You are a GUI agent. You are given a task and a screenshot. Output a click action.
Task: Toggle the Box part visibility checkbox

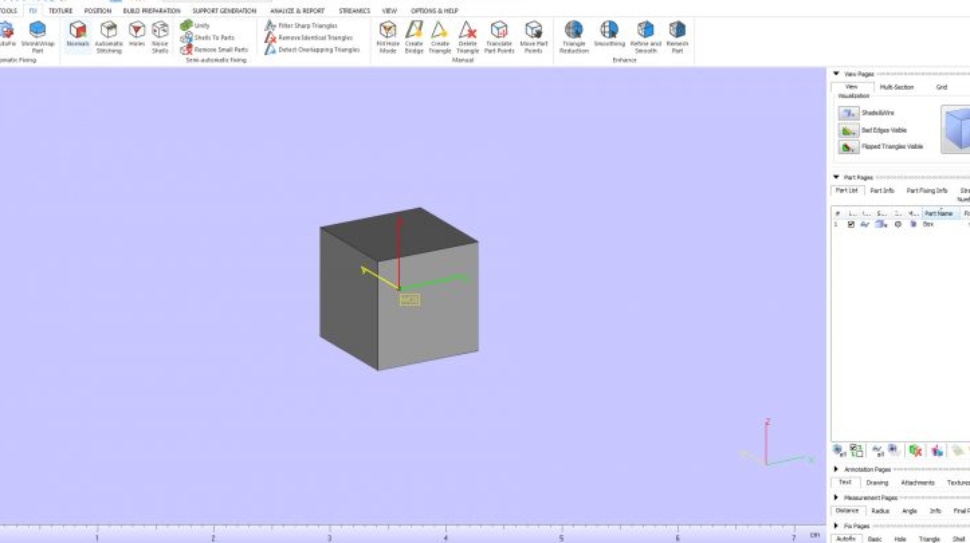point(851,225)
